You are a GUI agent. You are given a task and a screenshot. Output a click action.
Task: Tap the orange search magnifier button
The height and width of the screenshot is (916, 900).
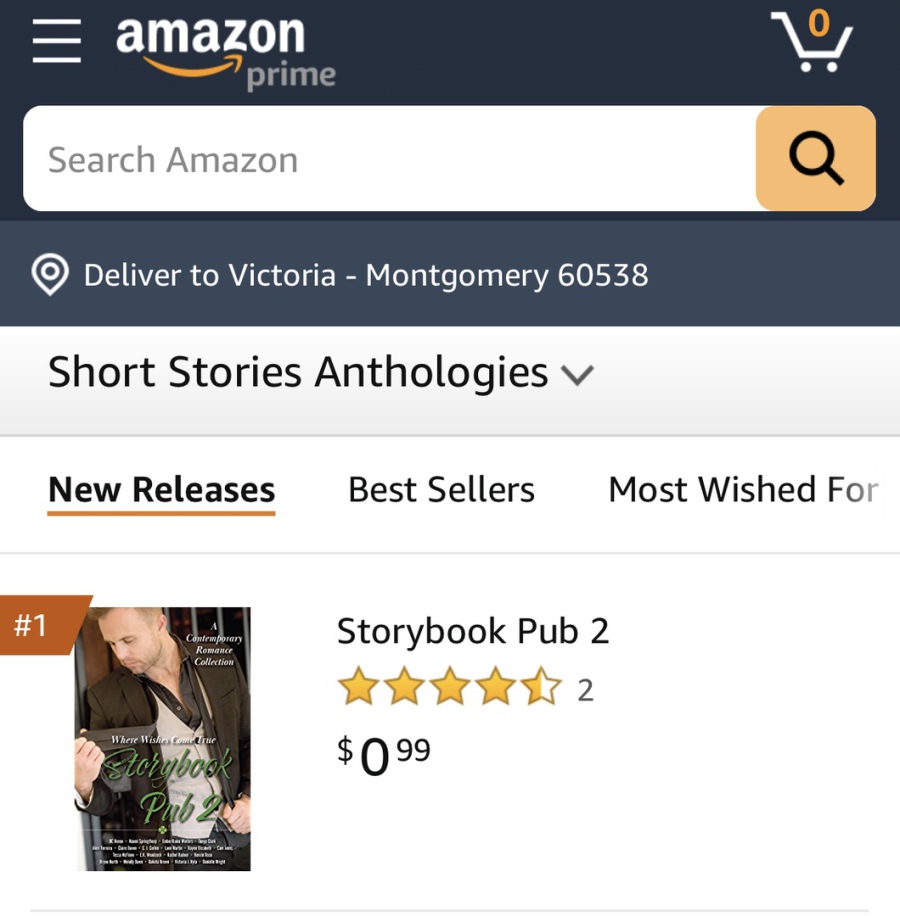[x=815, y=159]
